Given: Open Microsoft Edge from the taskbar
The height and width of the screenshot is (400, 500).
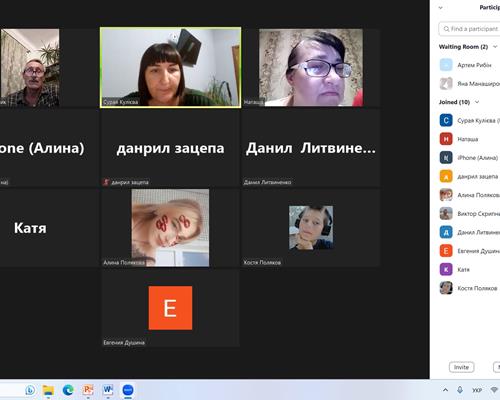Looking at the screenshot, I should tap(68, 390).
